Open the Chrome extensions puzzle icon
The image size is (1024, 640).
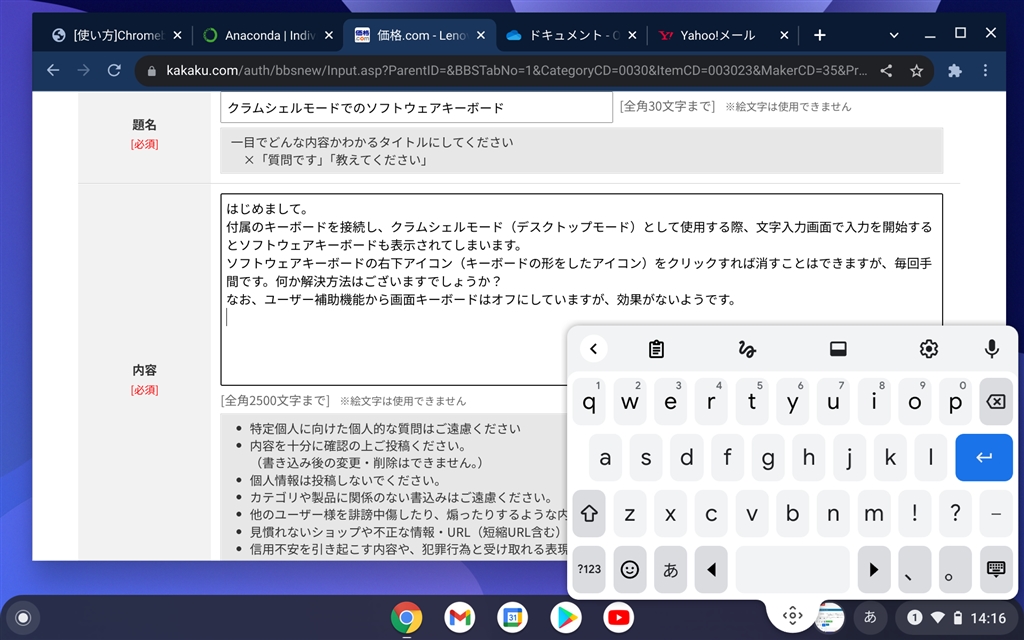coord(955,71)
